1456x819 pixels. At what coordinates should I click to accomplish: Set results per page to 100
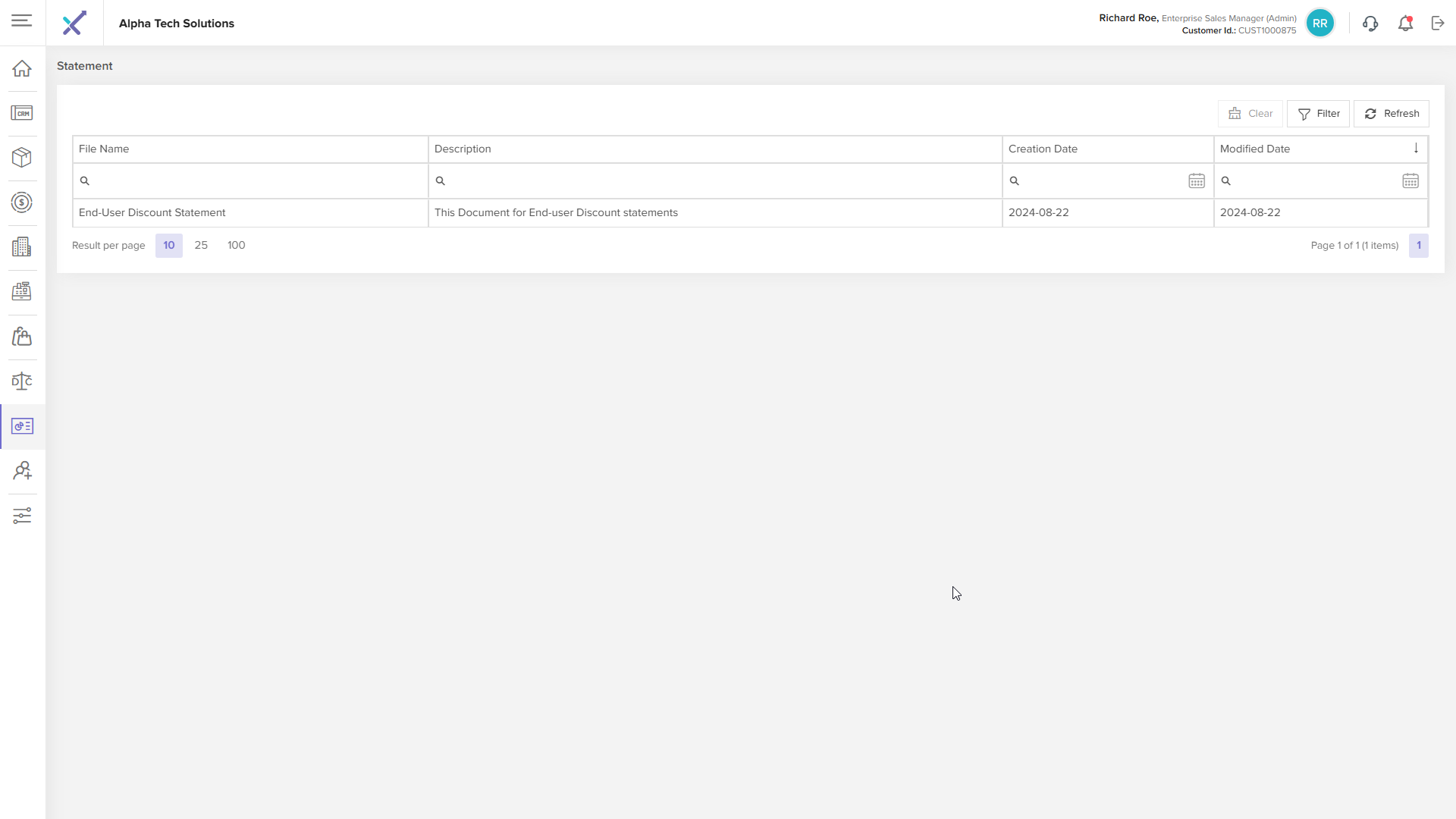[236, 246]
